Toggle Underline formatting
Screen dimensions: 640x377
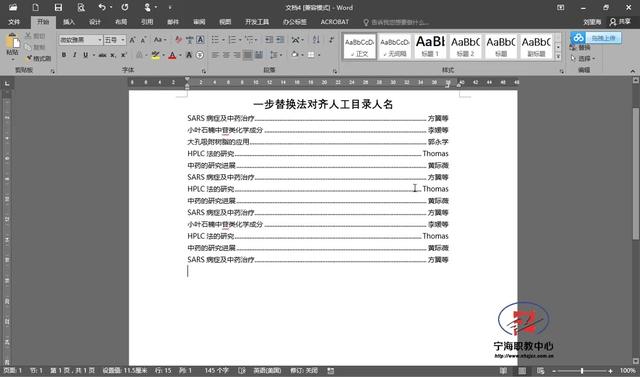coord(85,55)
